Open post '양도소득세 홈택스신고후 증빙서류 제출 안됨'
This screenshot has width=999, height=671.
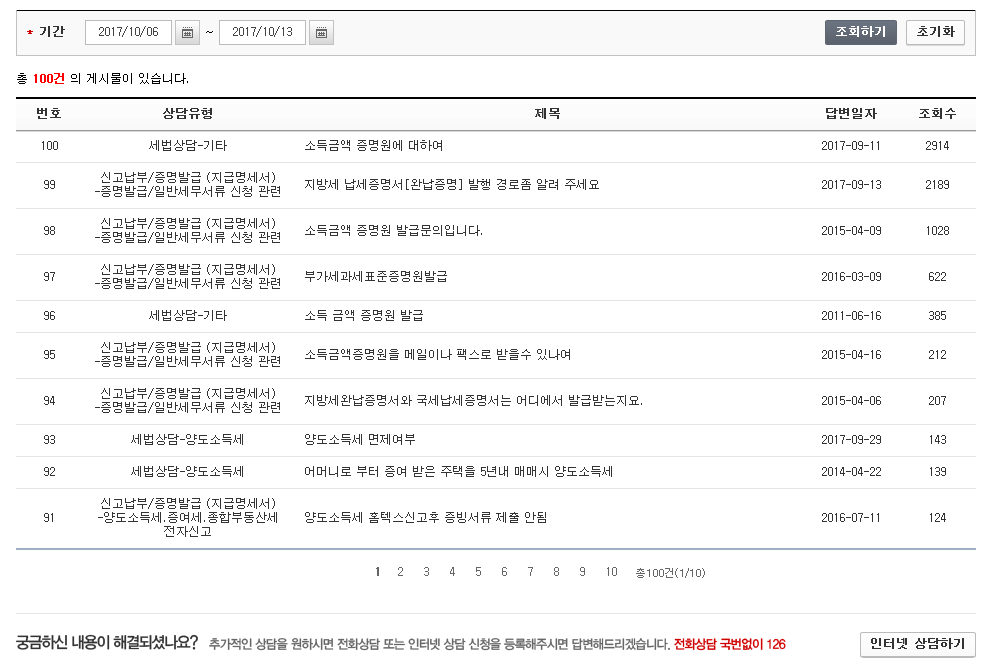click(x=425, y=518)
